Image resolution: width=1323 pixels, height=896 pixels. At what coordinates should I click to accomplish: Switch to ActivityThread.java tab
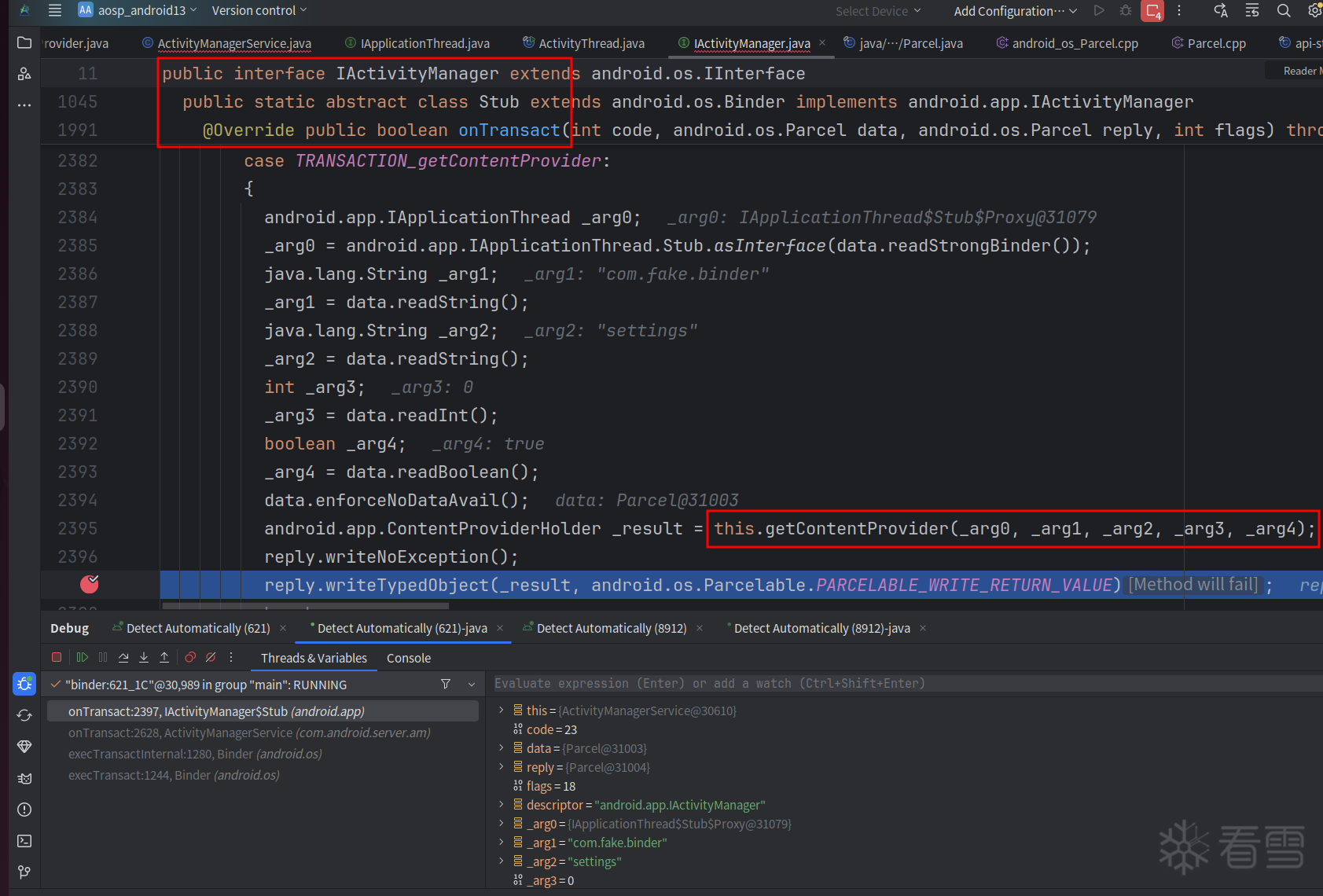(x=583, y=43)
